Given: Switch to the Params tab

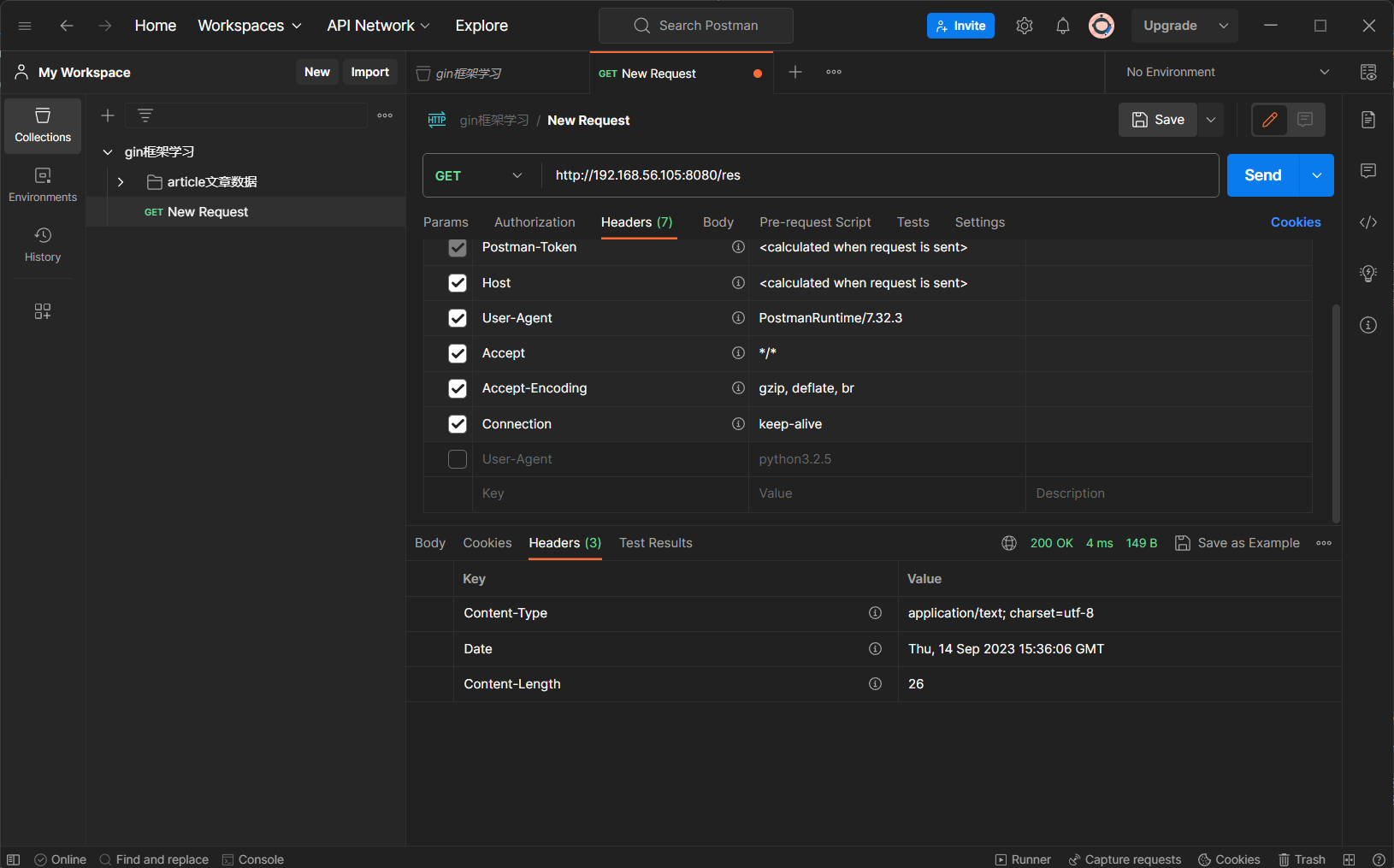Looking at the screenshot, I should (x=446, y=222).
